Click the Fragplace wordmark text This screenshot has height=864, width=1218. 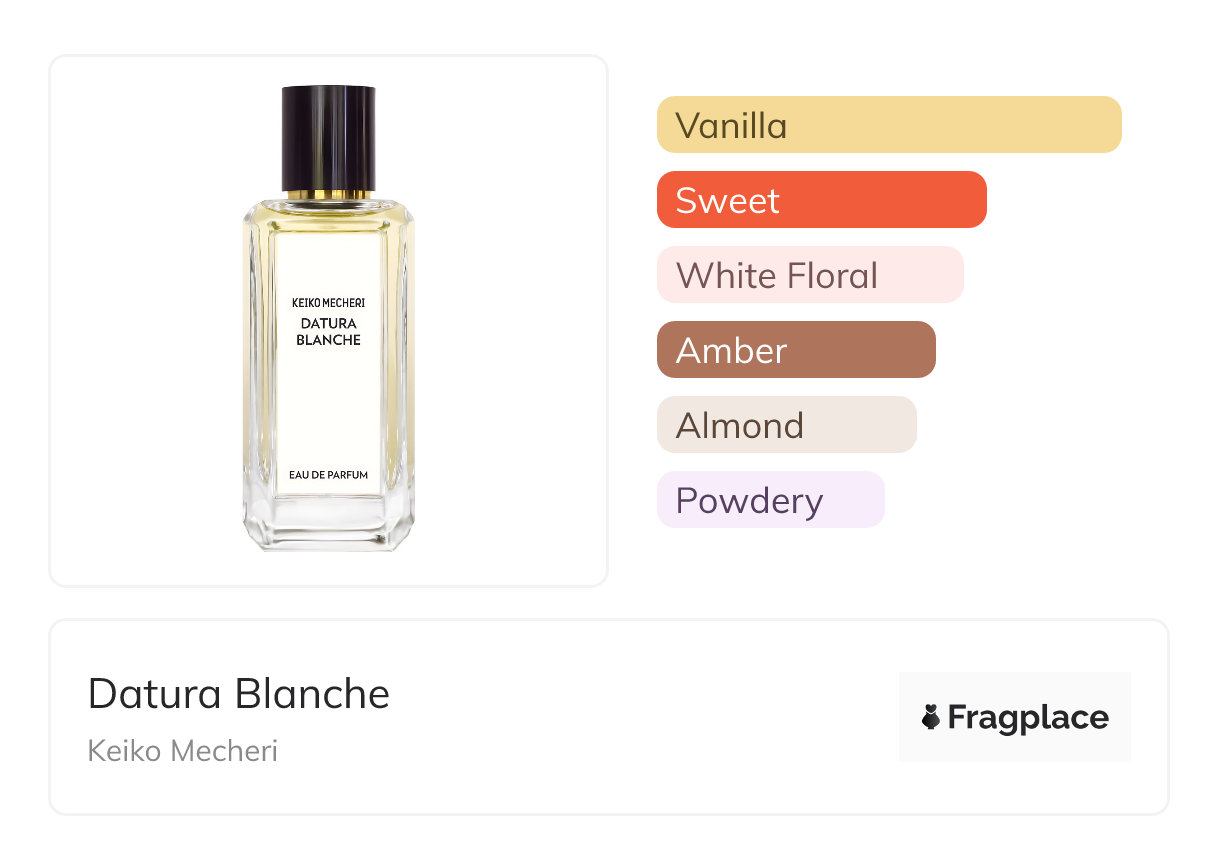(1028, 717)
